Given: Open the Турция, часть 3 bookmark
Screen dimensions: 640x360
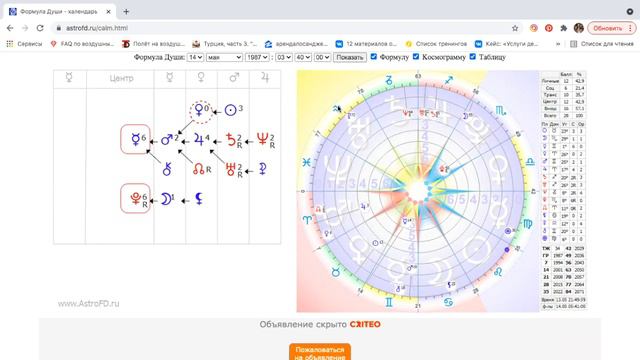Looking at the screenshot, I should click(225, 44).
